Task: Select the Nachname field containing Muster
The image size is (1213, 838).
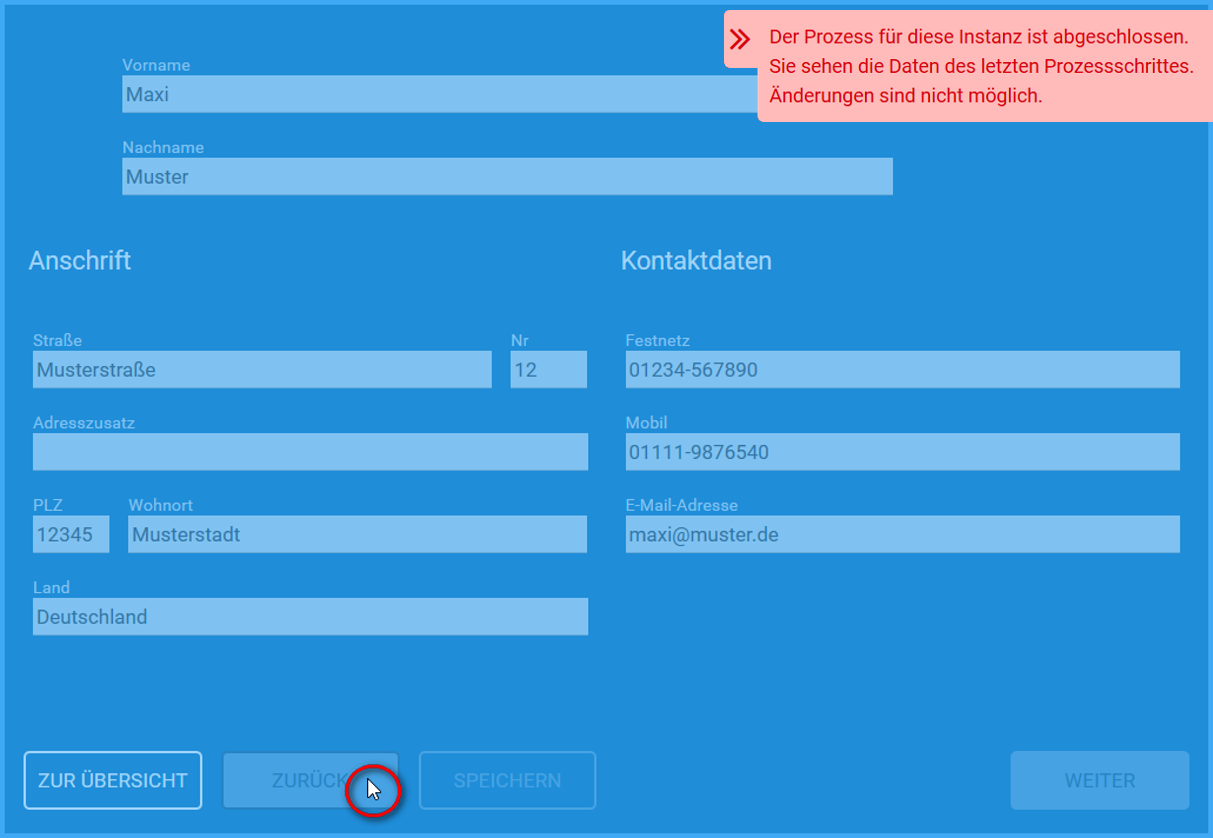Action: 507,177
